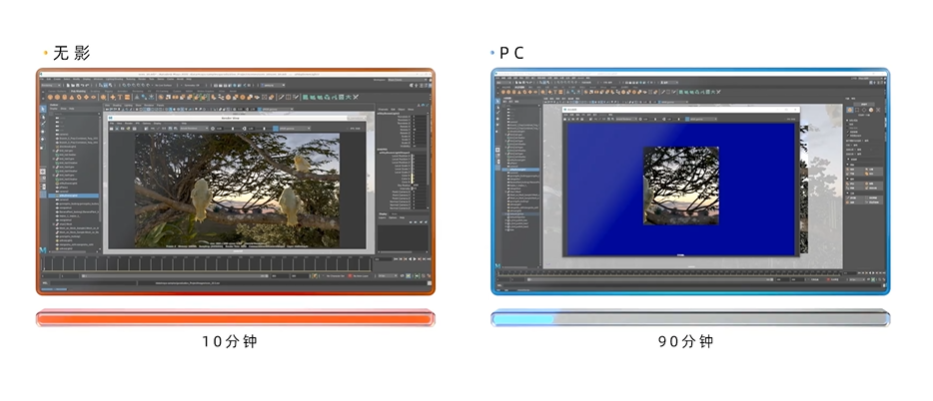Click Extrude button in PC Modeling Toolkit components section
The image size is (933, 401).
point(854,186)
